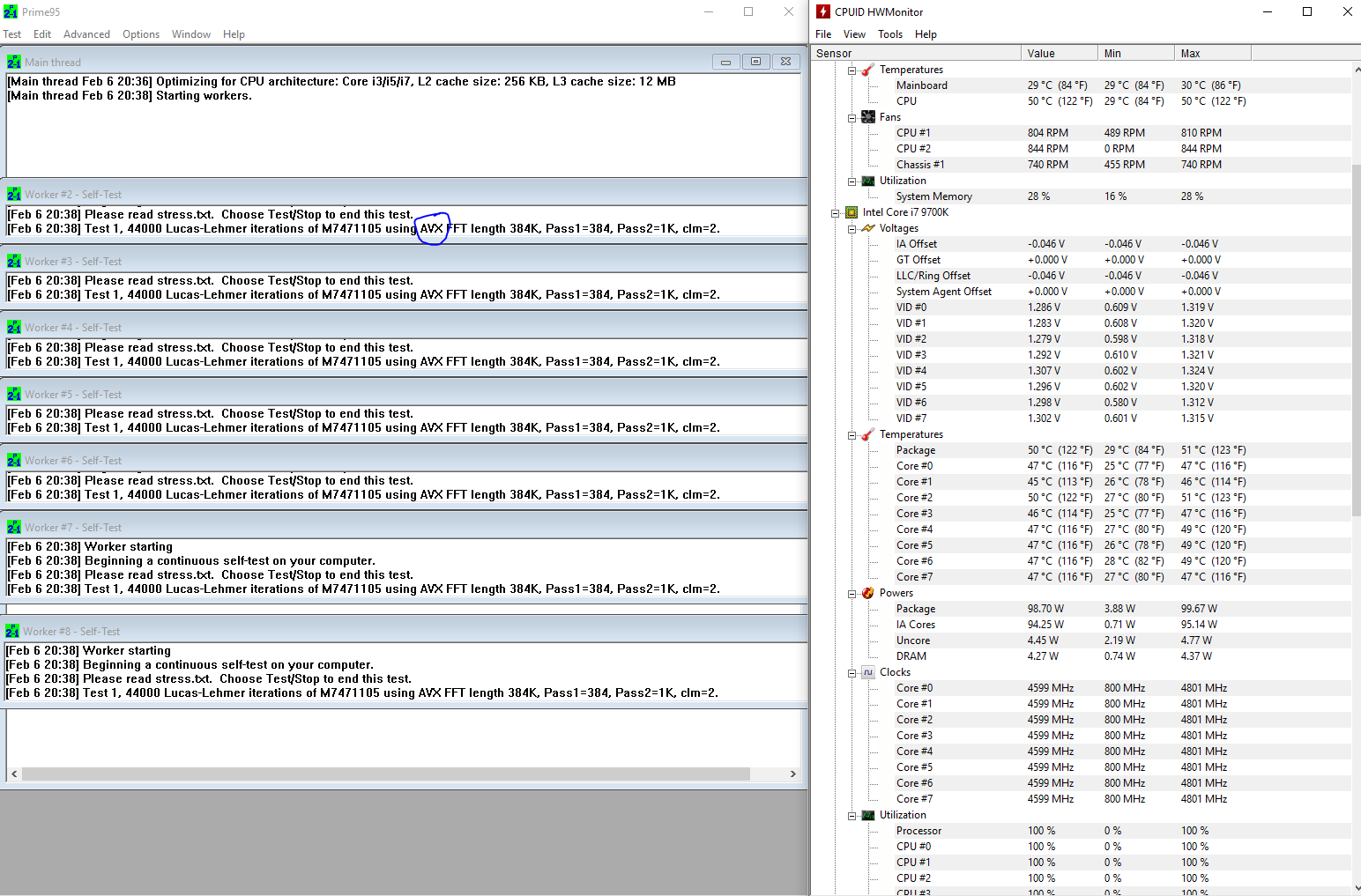Click the Worker #7 window icon
This screenshot has height=896, width=1361.
tap(14, 527)
